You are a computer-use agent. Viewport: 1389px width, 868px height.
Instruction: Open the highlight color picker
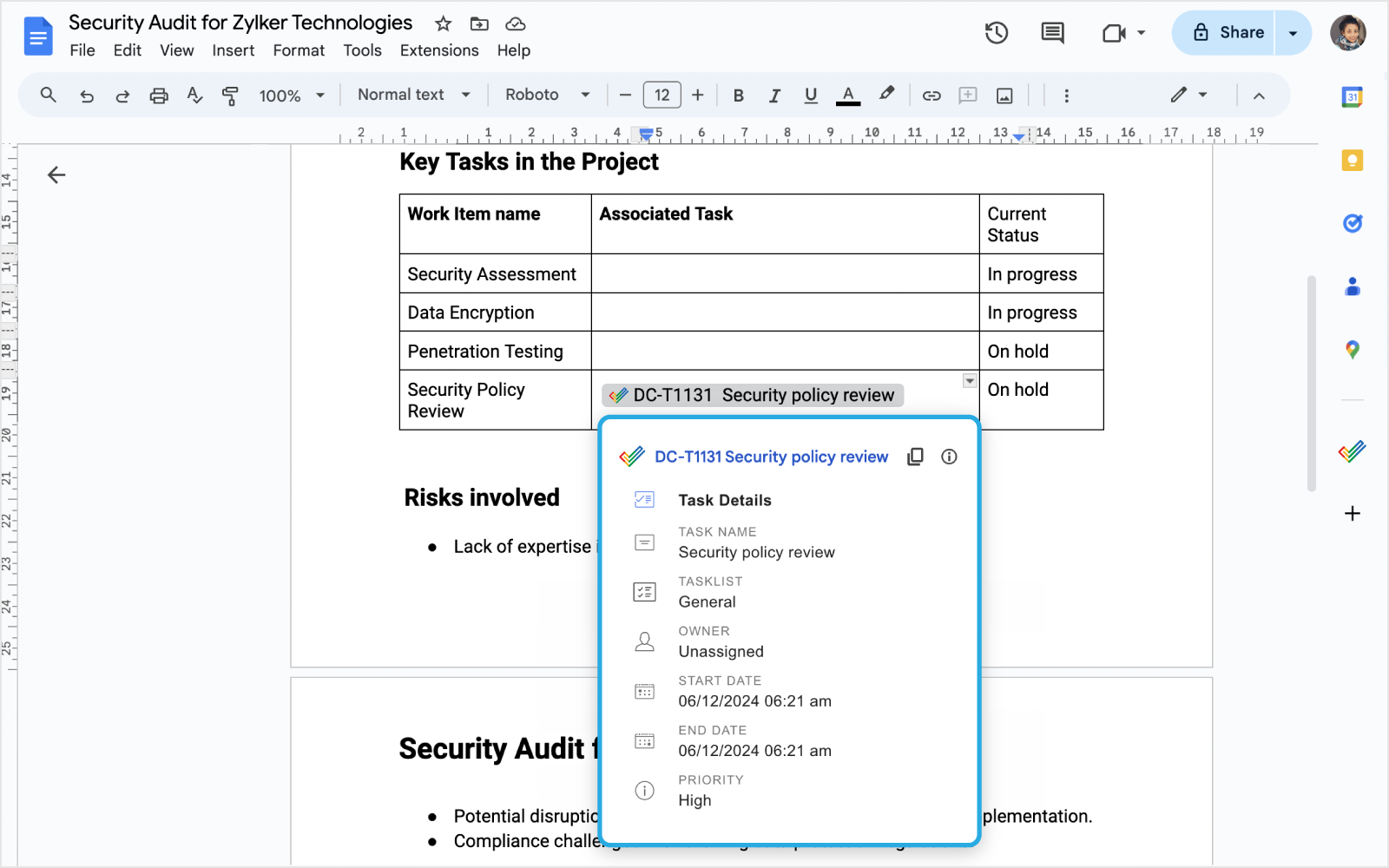coord(886,95)
